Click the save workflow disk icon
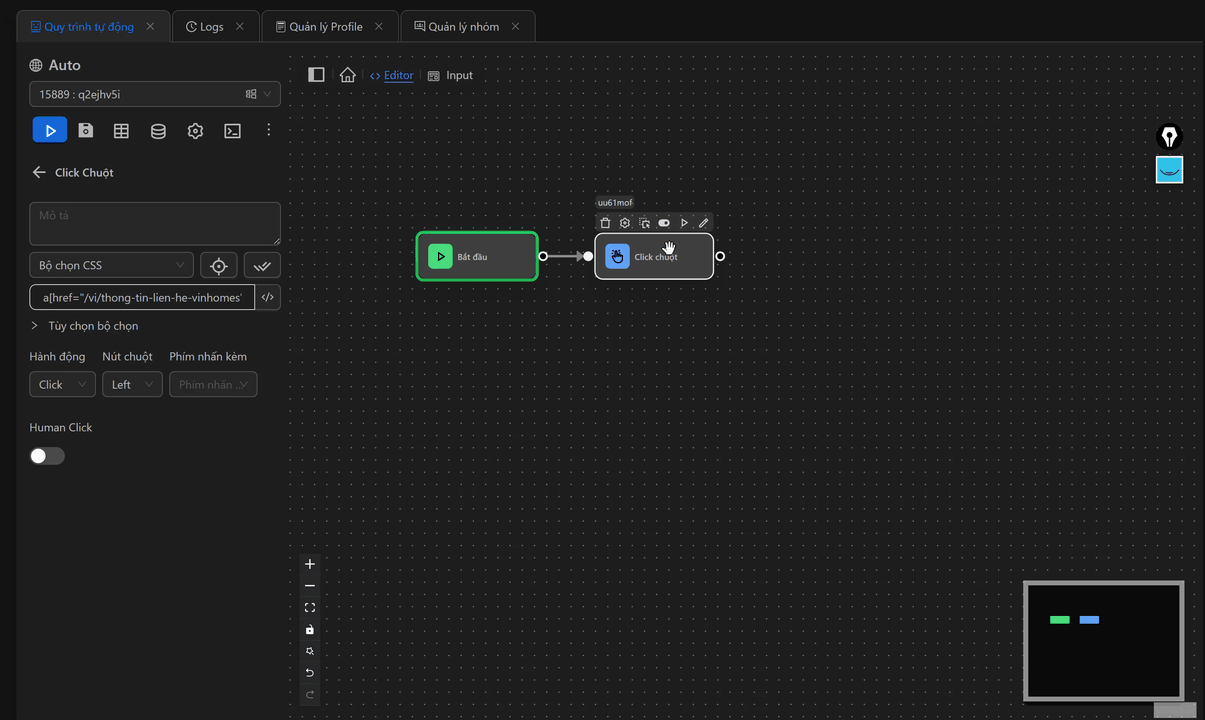Screen dimensions: 1205x720 point(86,130)
